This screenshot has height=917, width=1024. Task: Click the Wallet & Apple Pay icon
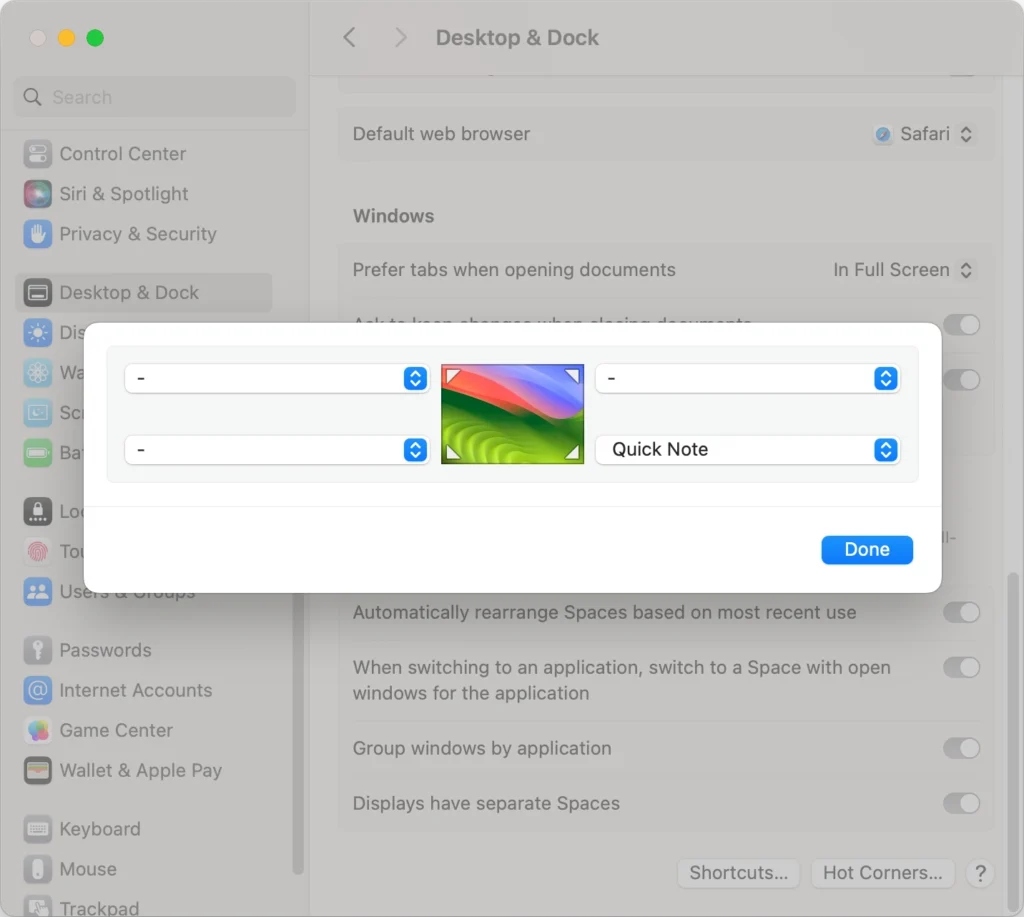coord(37,771)
